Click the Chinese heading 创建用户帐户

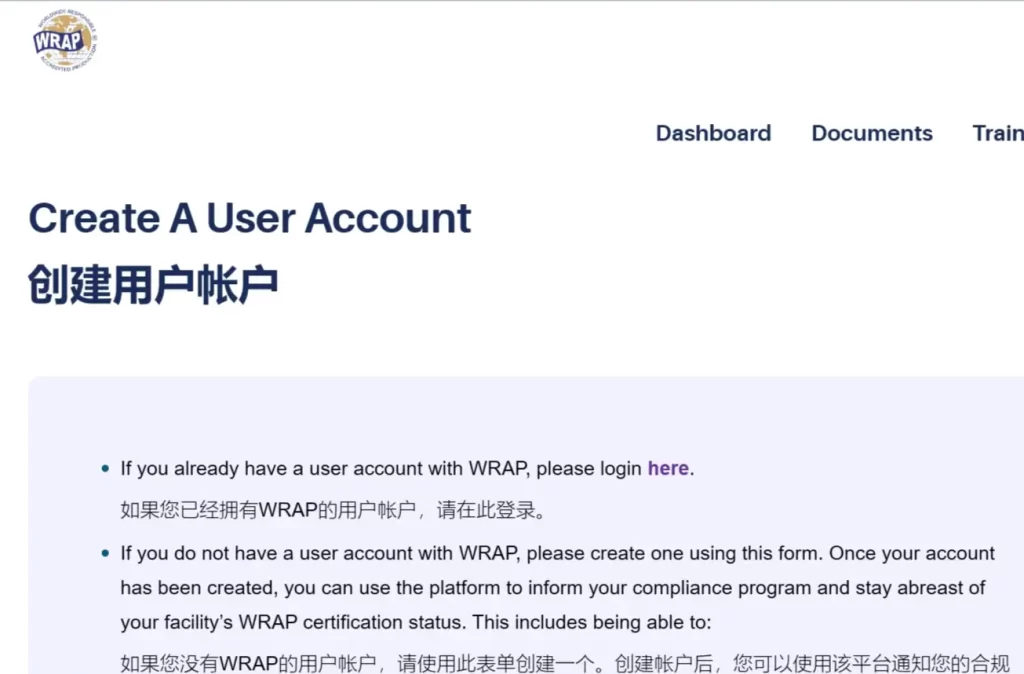[x=153, y=285]
